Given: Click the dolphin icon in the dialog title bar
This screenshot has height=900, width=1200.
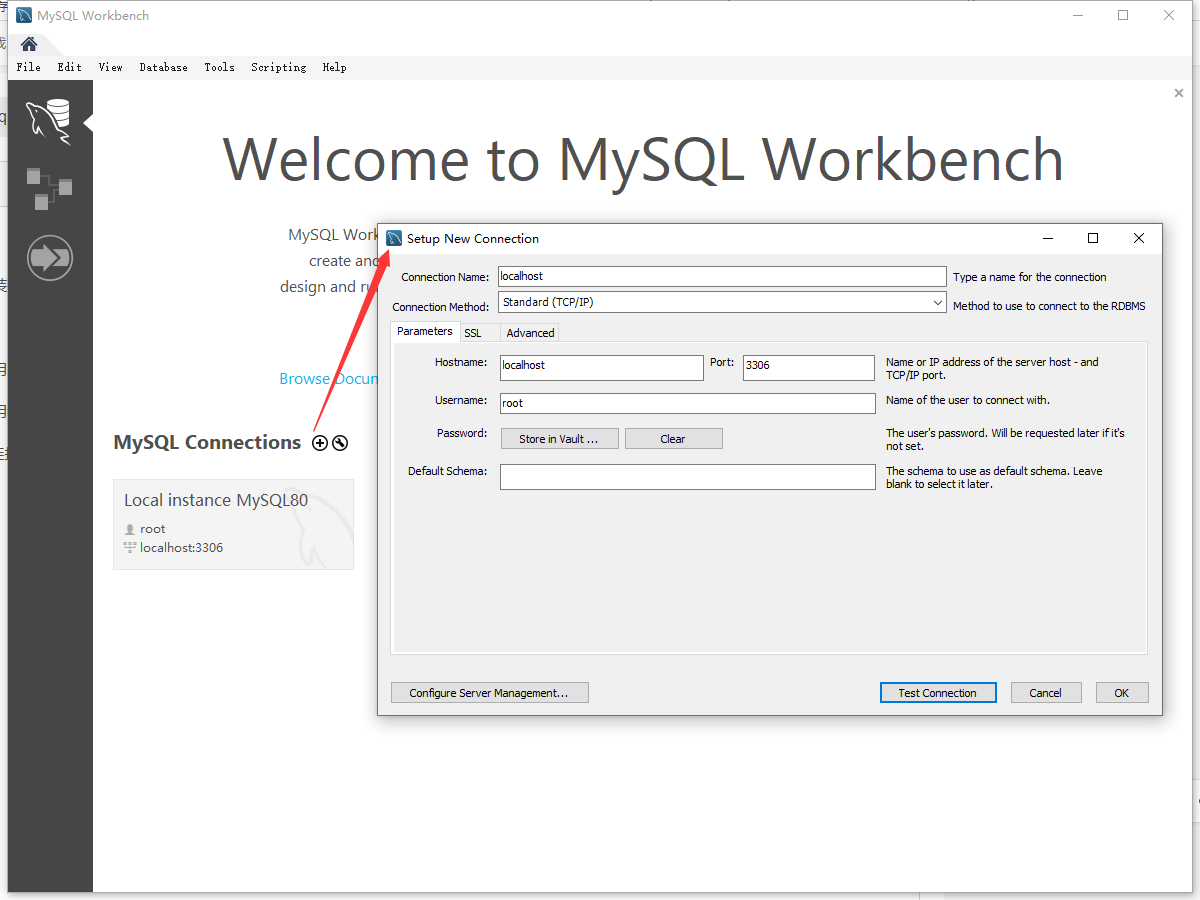Looking at the screenshot, I should point(394,238).
